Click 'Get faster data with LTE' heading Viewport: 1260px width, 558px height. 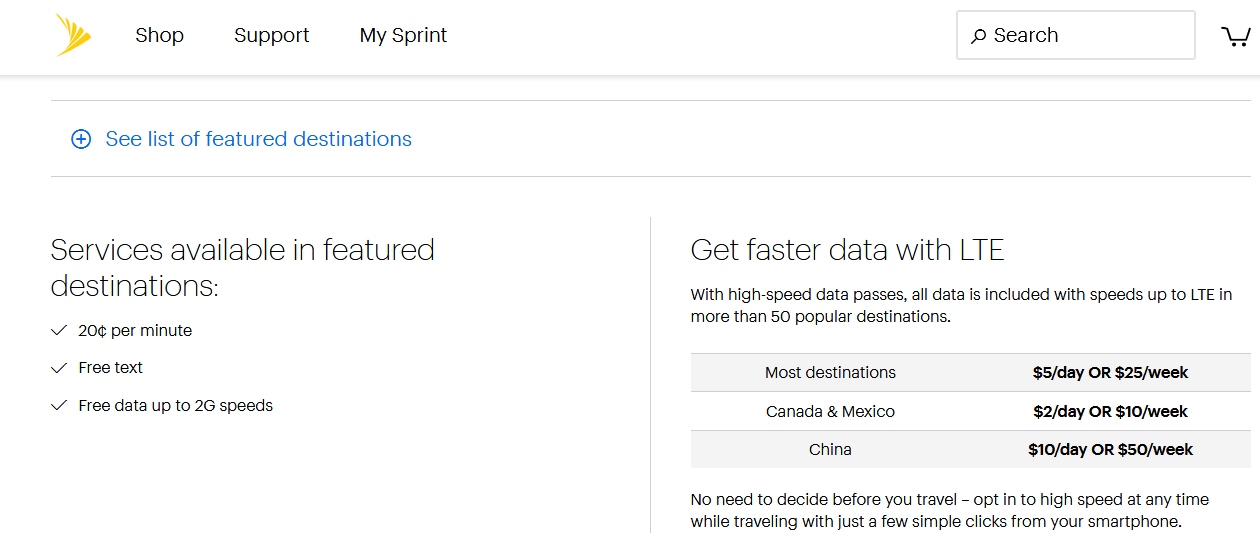[x=847, y=249]
